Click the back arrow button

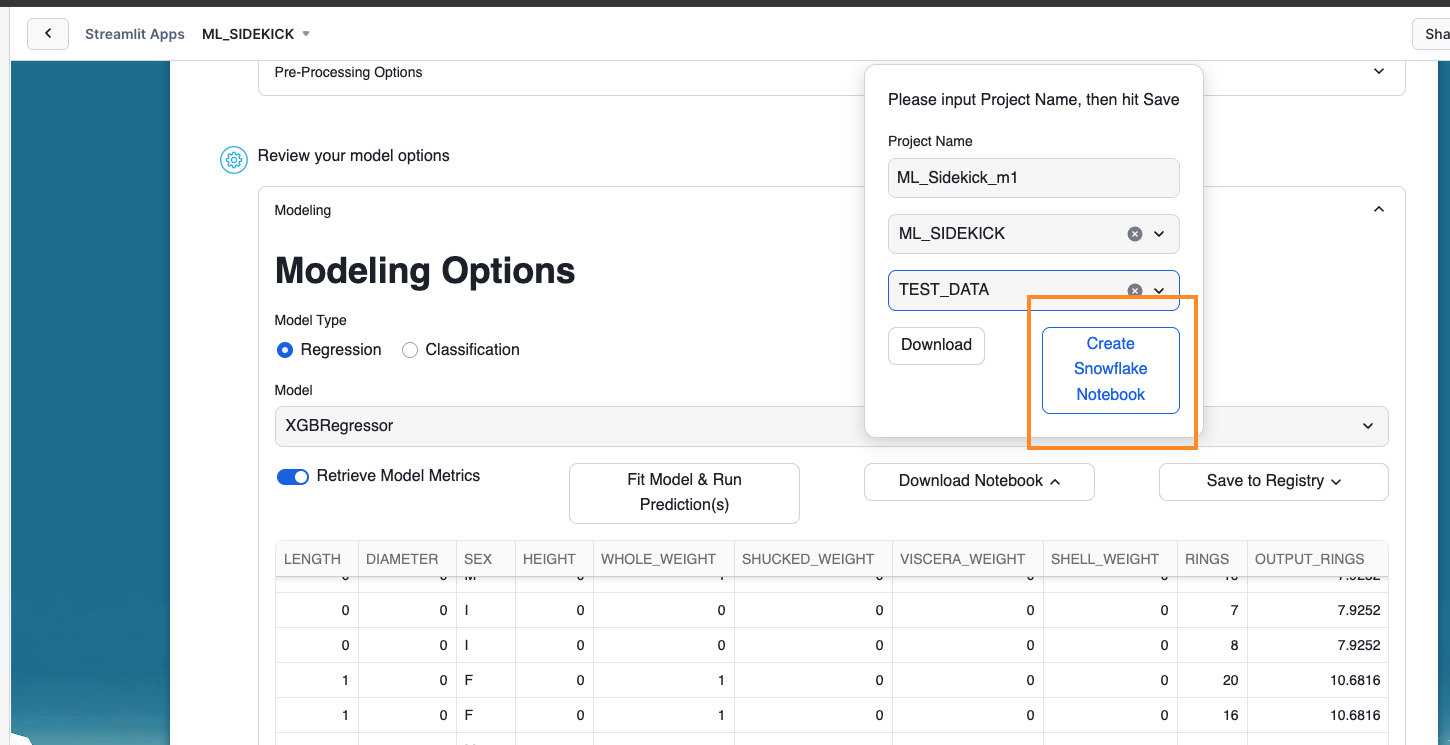click(x=48, y=34)
